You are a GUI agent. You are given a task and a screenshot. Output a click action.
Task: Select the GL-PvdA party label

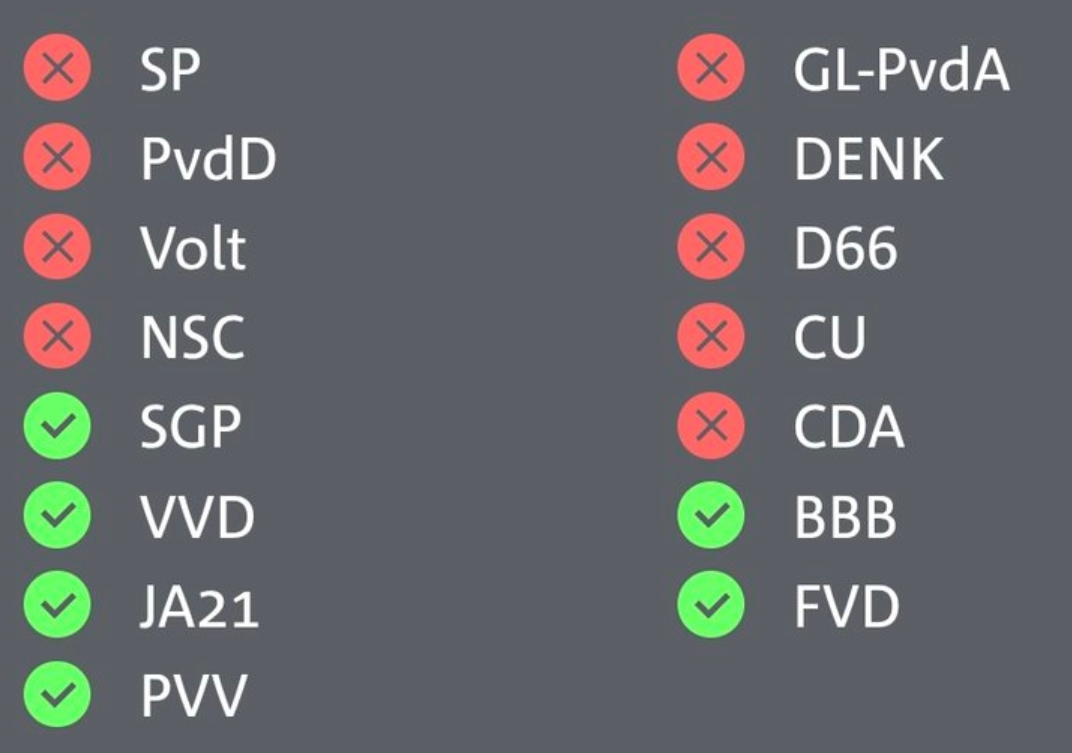902,69
